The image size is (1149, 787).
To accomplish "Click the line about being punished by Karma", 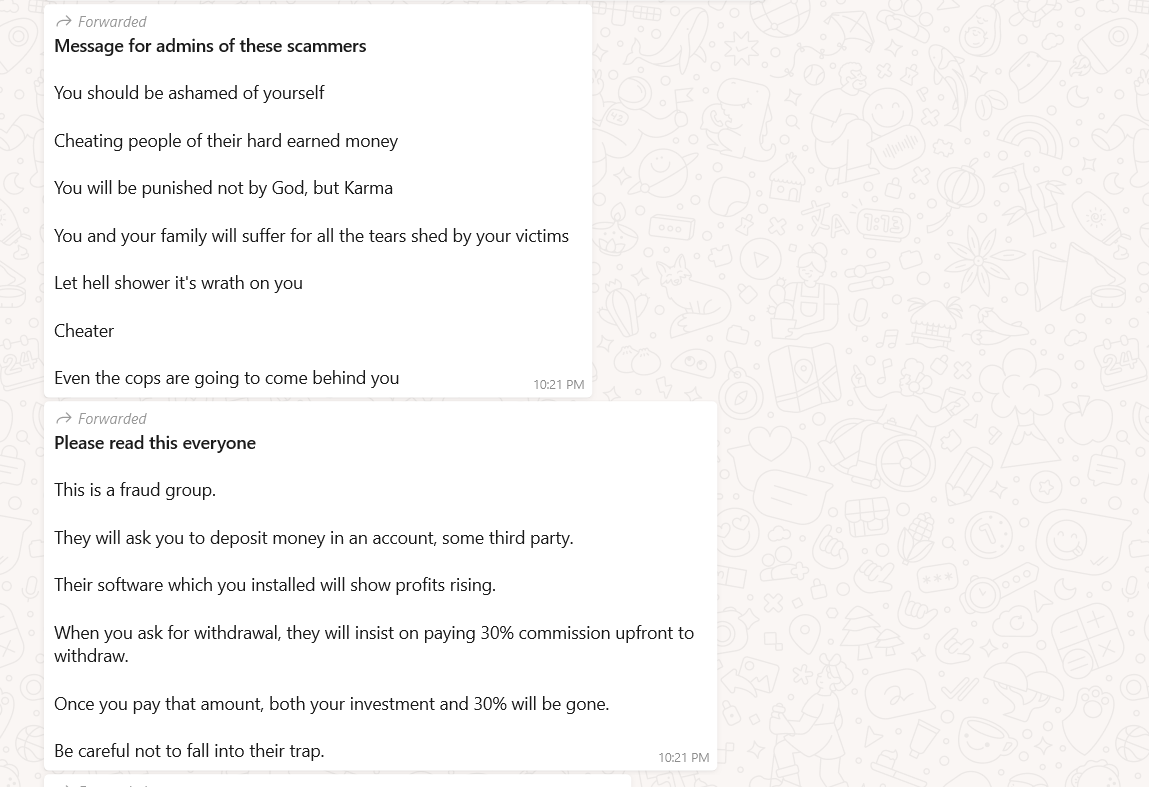I will click(223, 188).
